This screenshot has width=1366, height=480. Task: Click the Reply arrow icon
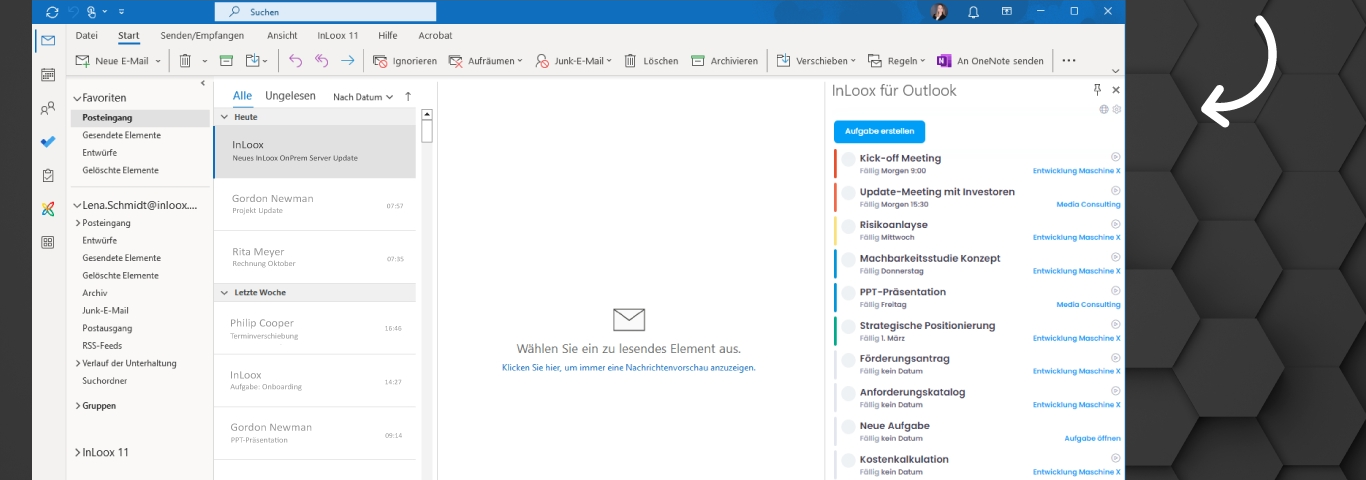tap(295, 61)
